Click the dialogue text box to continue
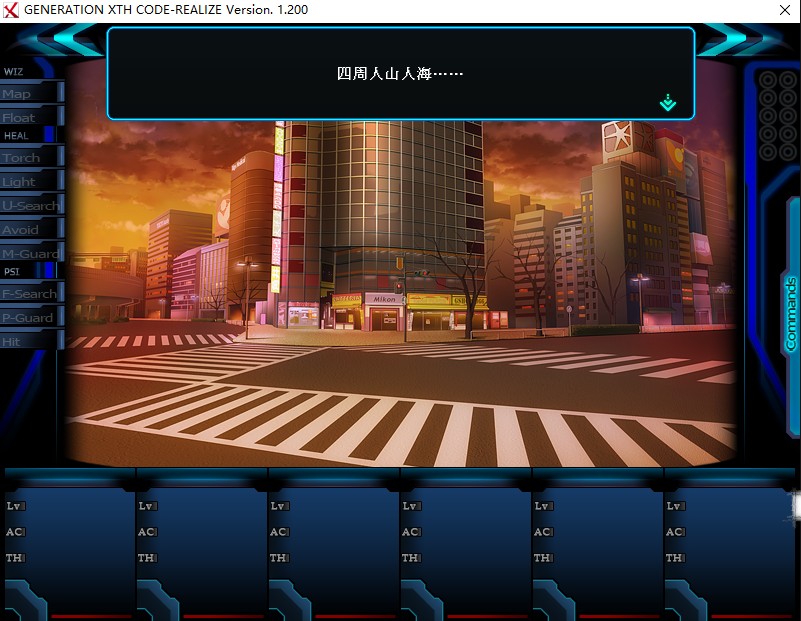The width and height of the screenshot is (801, 621). click(400, 74)
